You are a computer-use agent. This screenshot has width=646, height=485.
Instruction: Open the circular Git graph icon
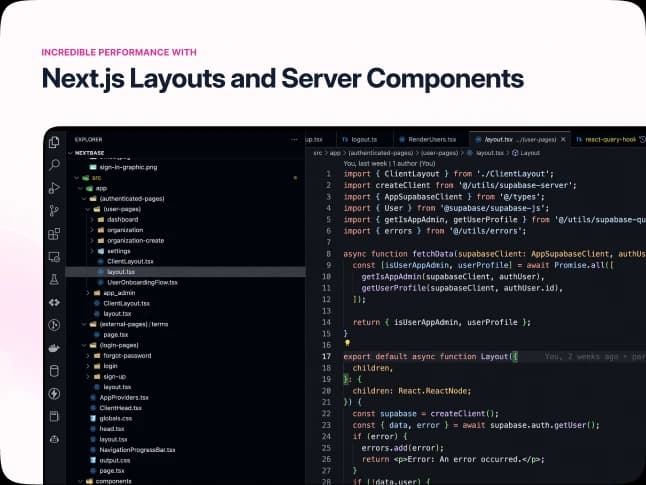tap(54, 325)
